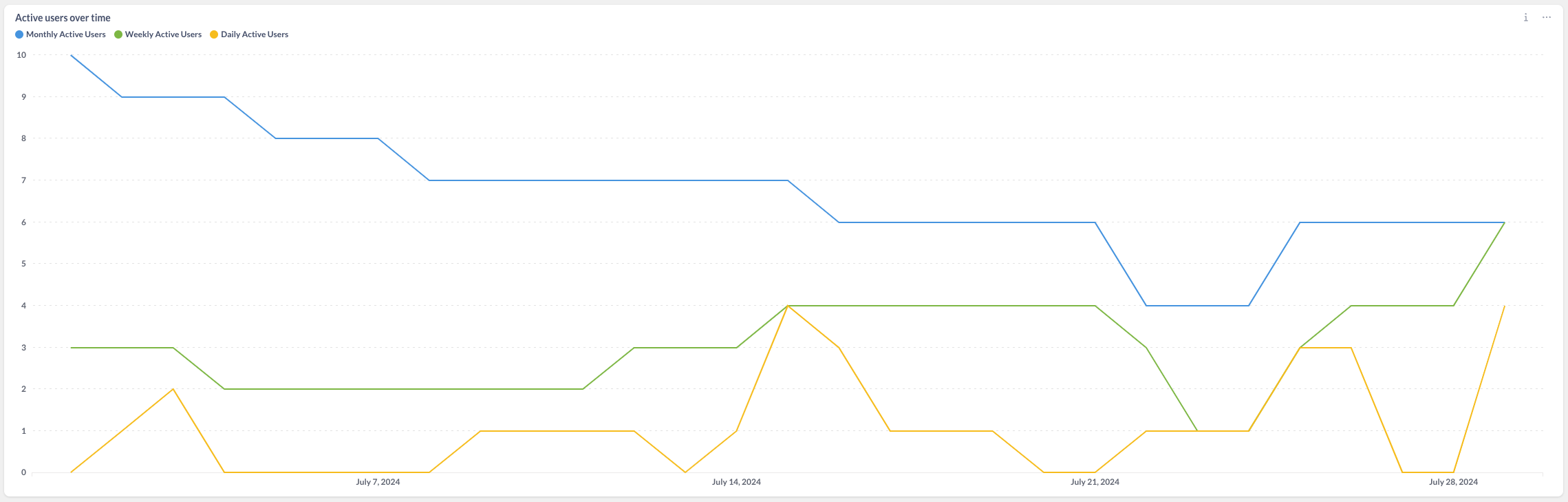Viewport: 1568px width, 502px height.
Task: Toggle the Monthly Active Users series label
Action: tap(66, 34)
